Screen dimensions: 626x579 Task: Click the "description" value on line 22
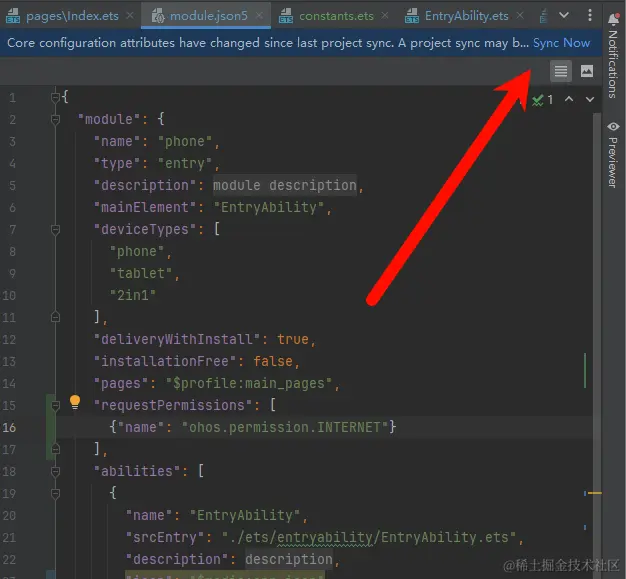[x=289, y=559]
